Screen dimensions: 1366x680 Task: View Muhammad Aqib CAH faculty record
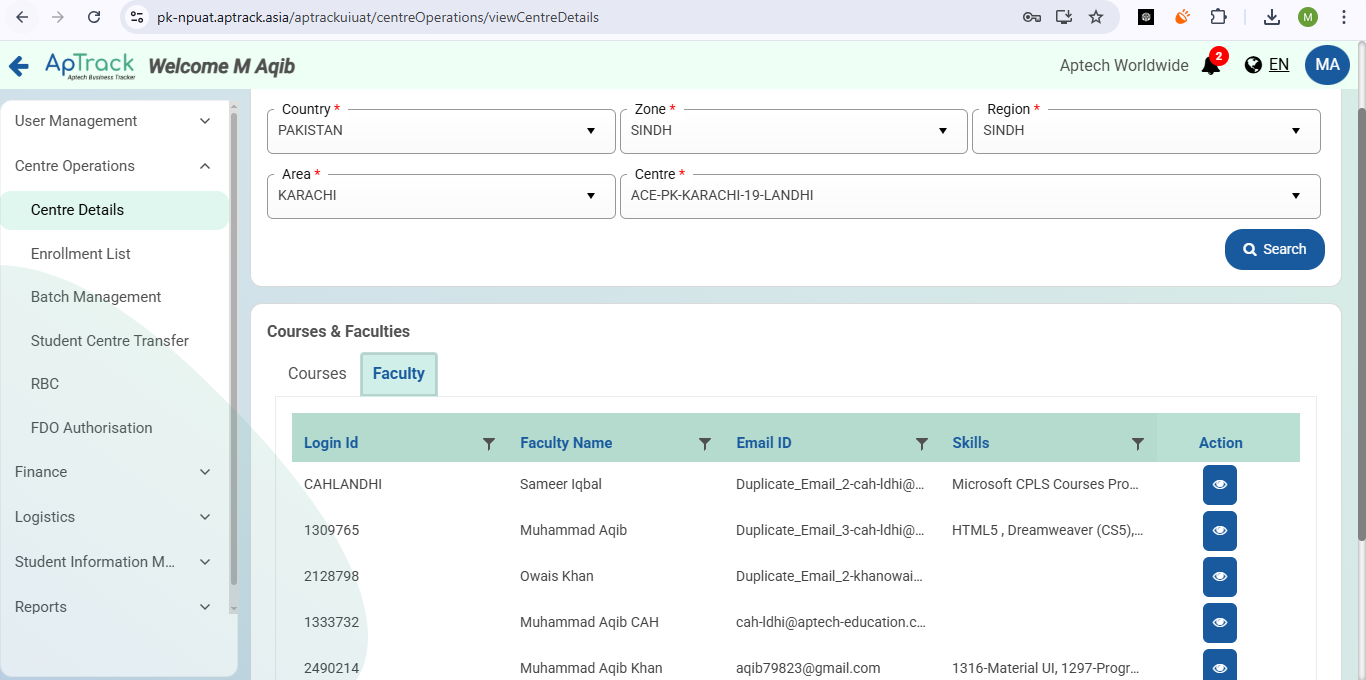point(1219,623)
